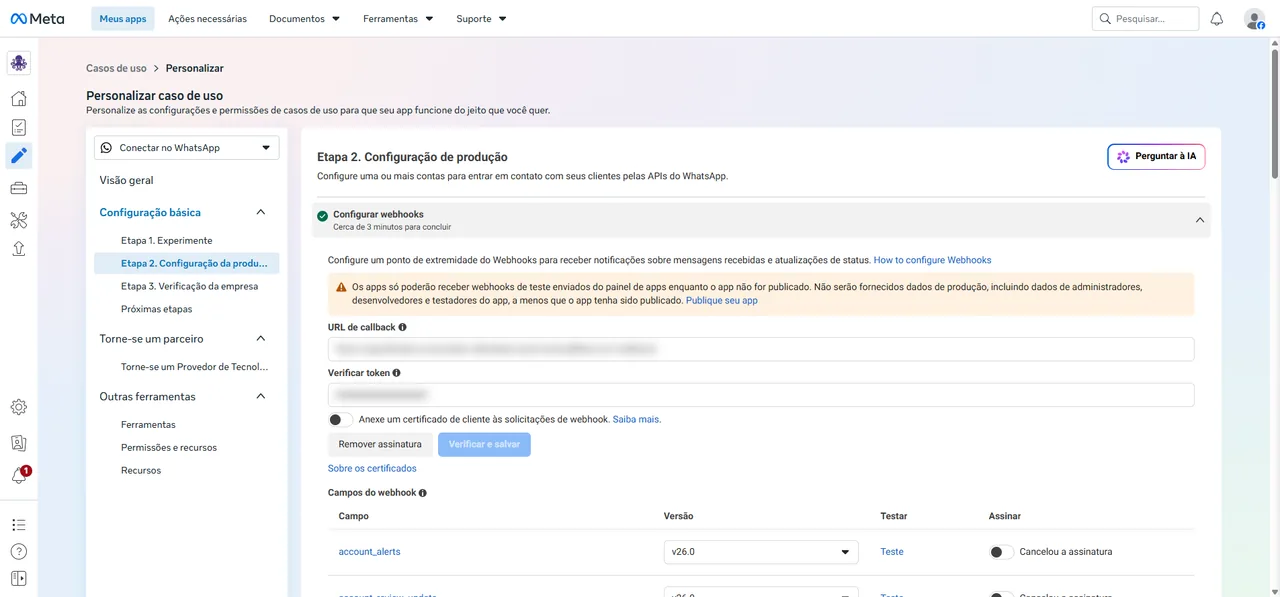
Task: Open the briefcase icon in left sidebar
Action: point(19,187)
